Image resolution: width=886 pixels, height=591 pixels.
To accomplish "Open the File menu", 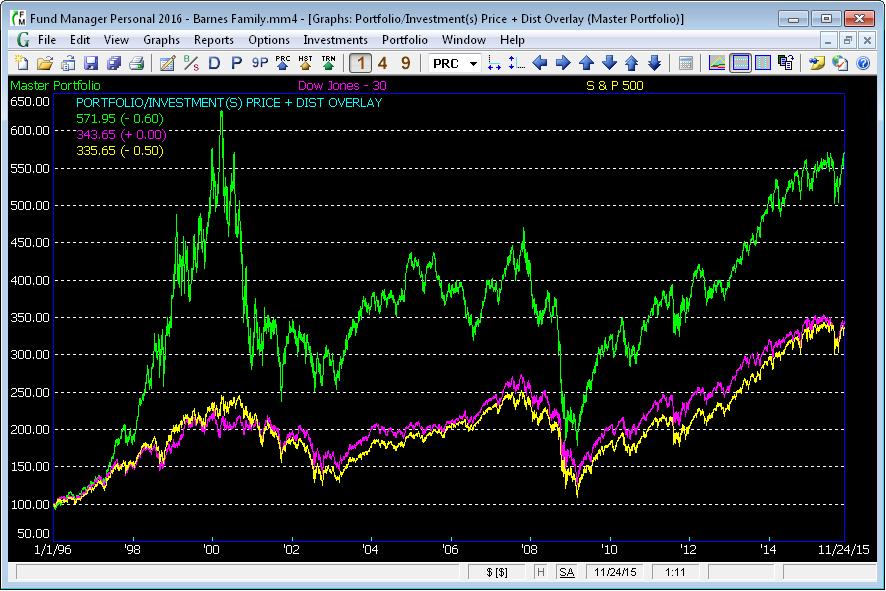I will point(47,40).
